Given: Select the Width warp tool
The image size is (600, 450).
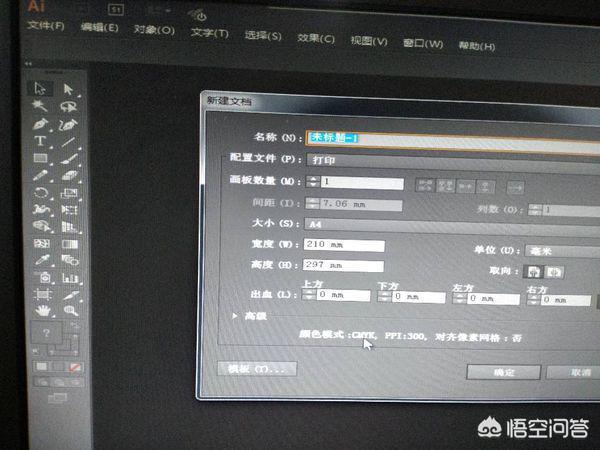Looking at the screenshot, I should [x=41, y=209].
